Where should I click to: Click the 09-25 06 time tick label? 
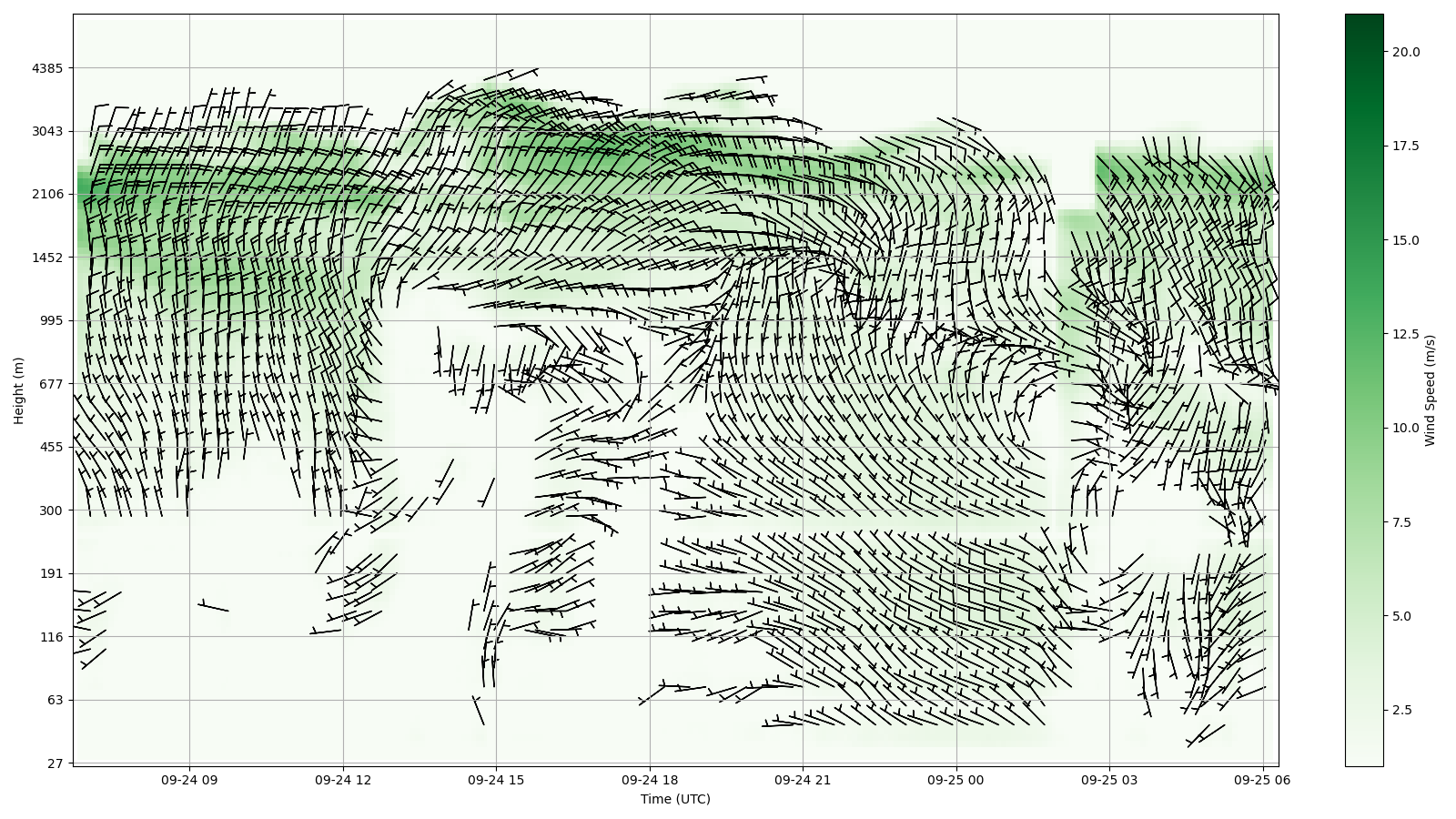coord(1262,780)
